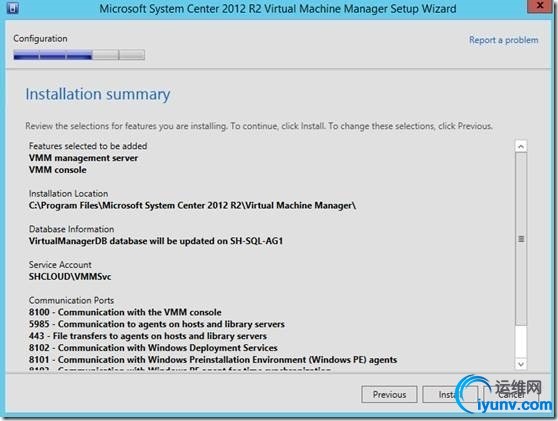The height and width of the screenshot is (421, 558).
Task: Click the 443 file transfers port line
Action: [148, 336]
